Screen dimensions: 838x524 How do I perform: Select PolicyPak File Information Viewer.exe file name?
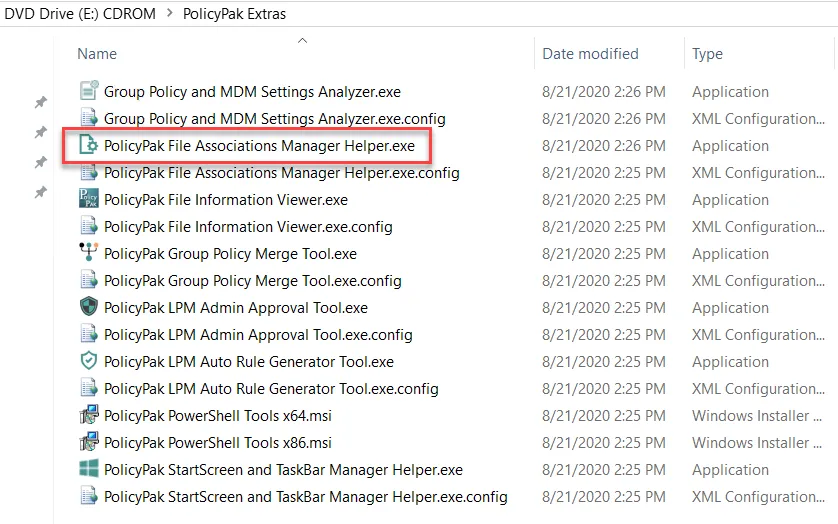pos(226,200)
